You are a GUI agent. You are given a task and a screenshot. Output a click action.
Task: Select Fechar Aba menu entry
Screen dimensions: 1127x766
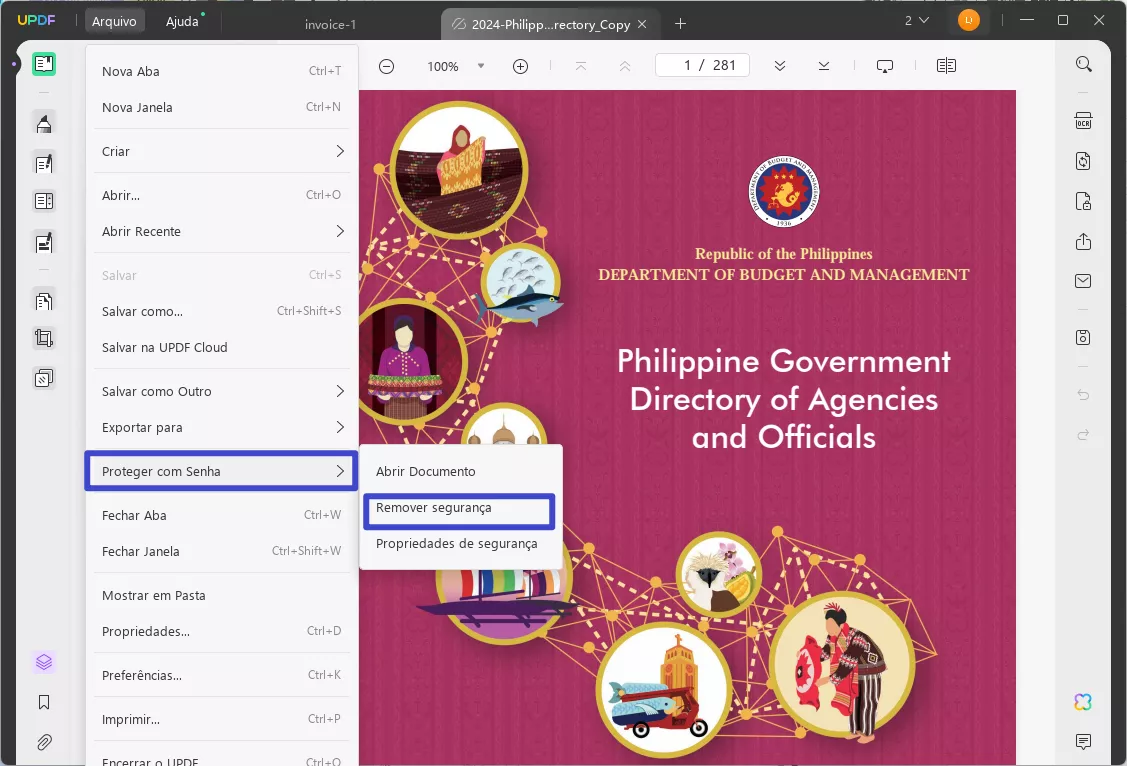coord(221,515)
